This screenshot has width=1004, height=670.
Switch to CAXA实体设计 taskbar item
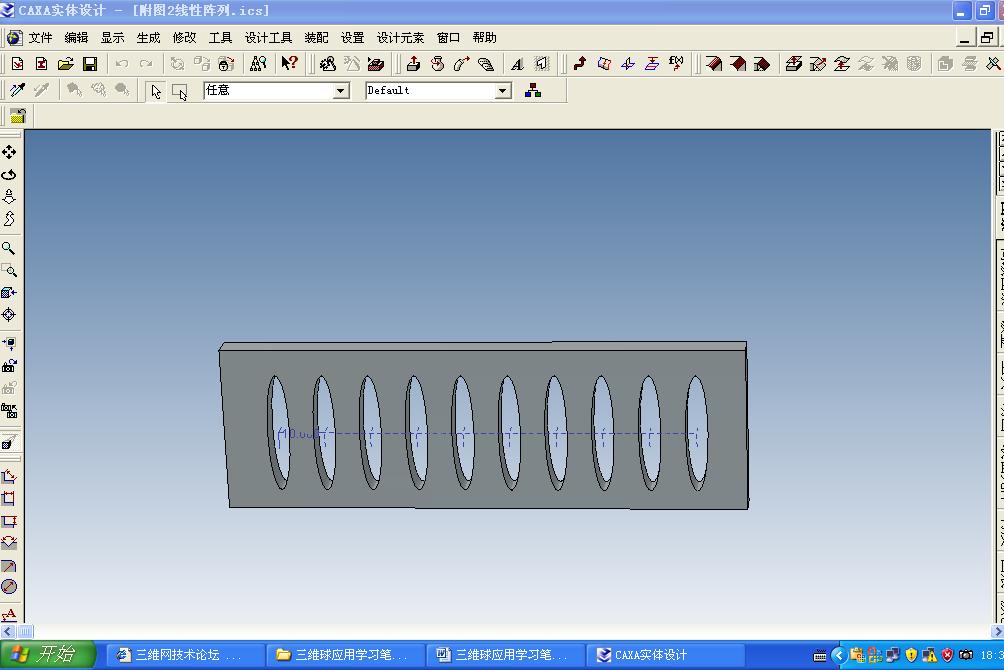(665, 655)
